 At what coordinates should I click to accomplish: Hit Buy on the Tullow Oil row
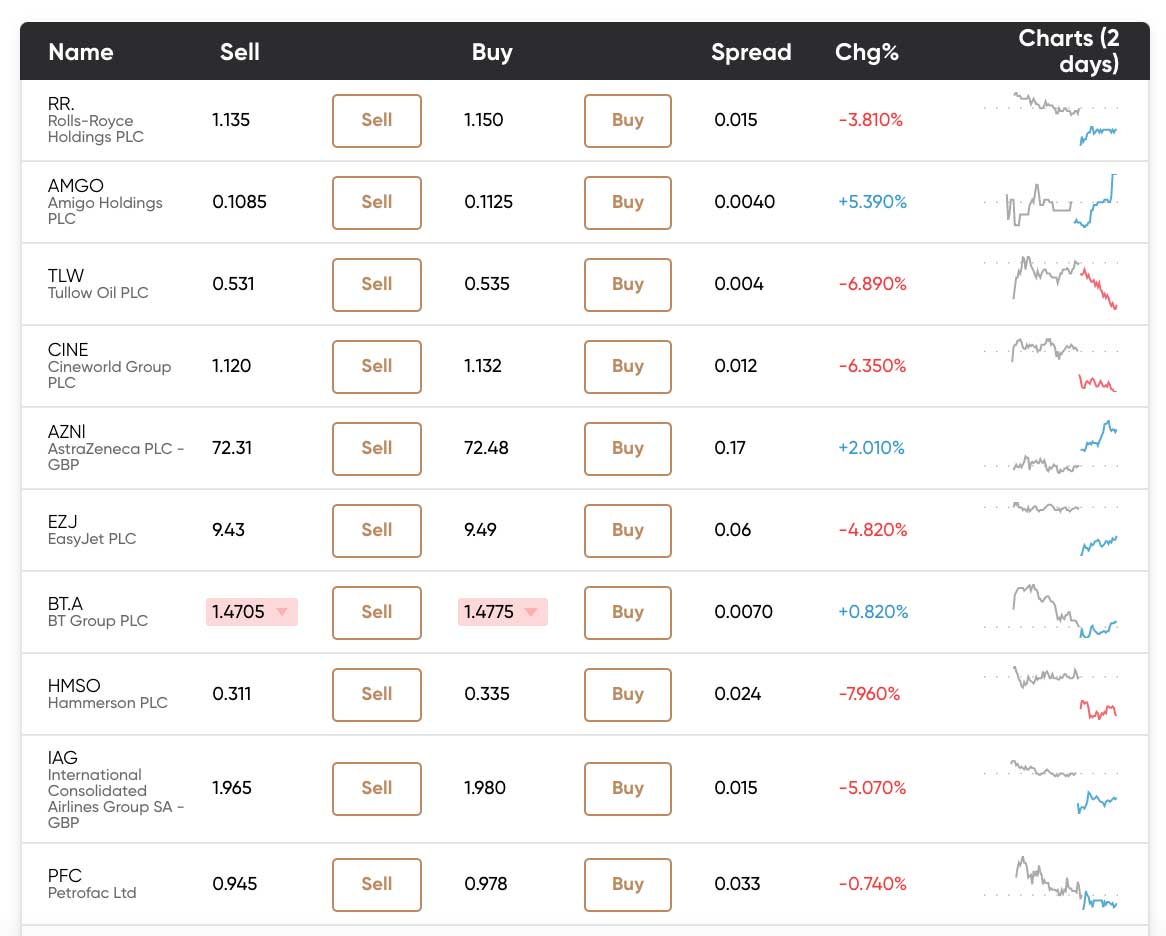pos(628,284)
